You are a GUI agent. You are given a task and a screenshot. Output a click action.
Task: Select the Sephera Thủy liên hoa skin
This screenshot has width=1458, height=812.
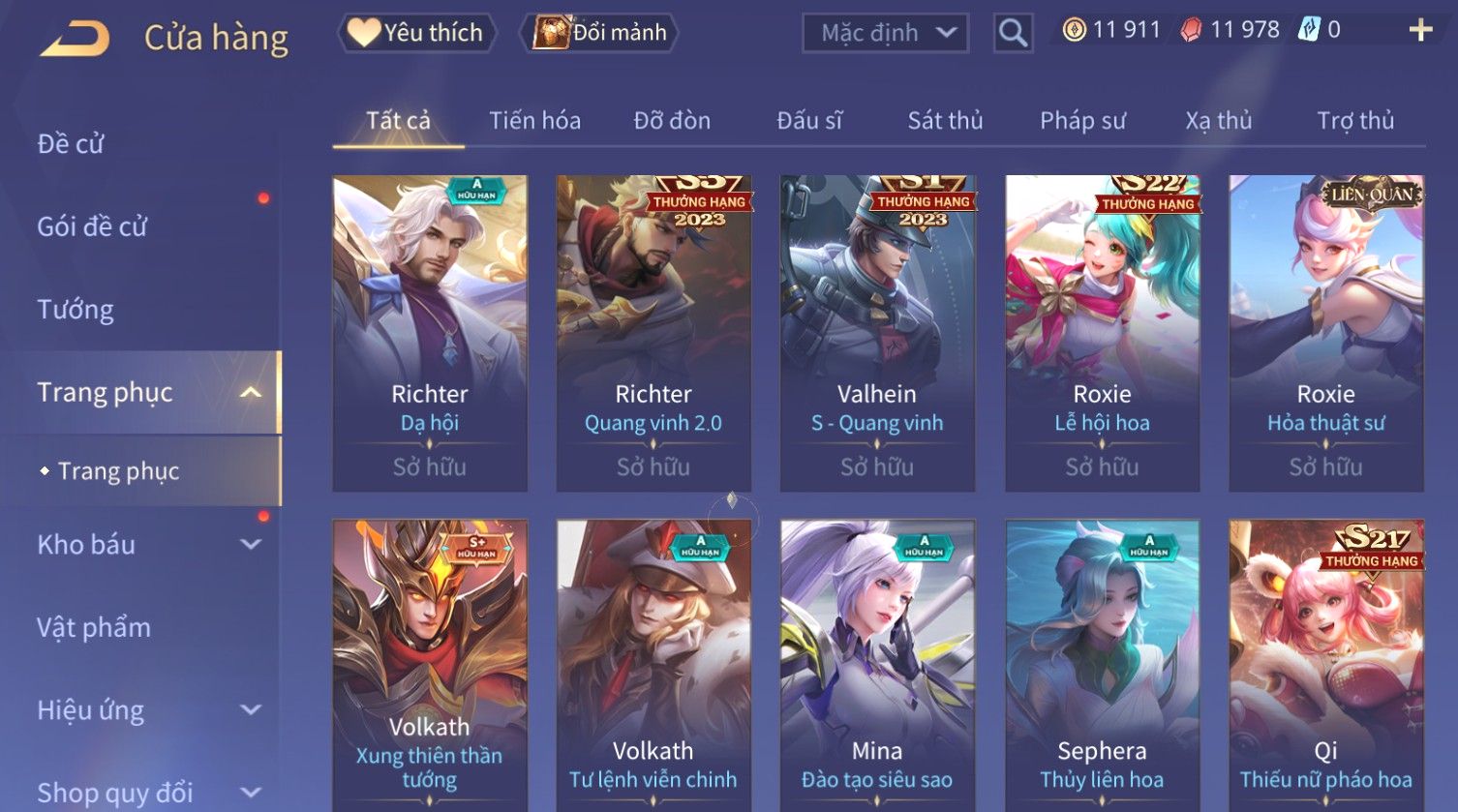click(1102, 666)
